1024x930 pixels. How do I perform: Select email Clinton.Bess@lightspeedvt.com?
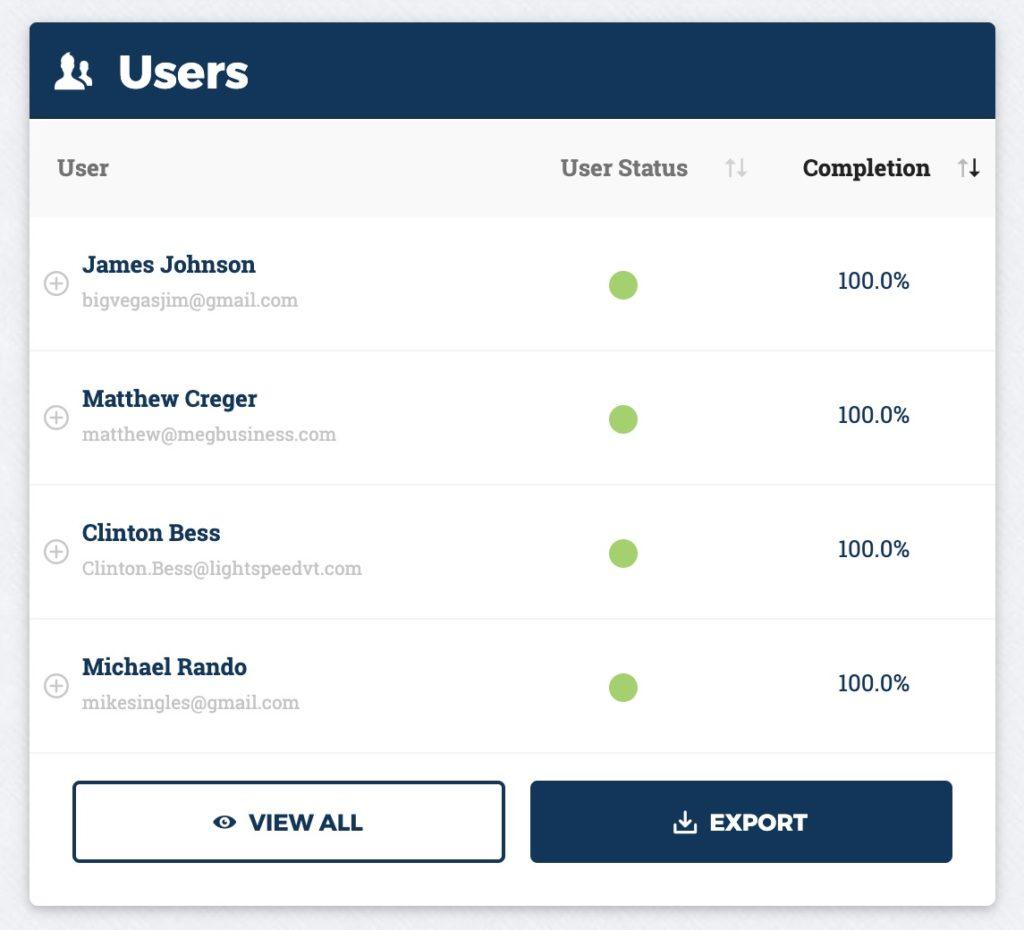click(221, 568)
